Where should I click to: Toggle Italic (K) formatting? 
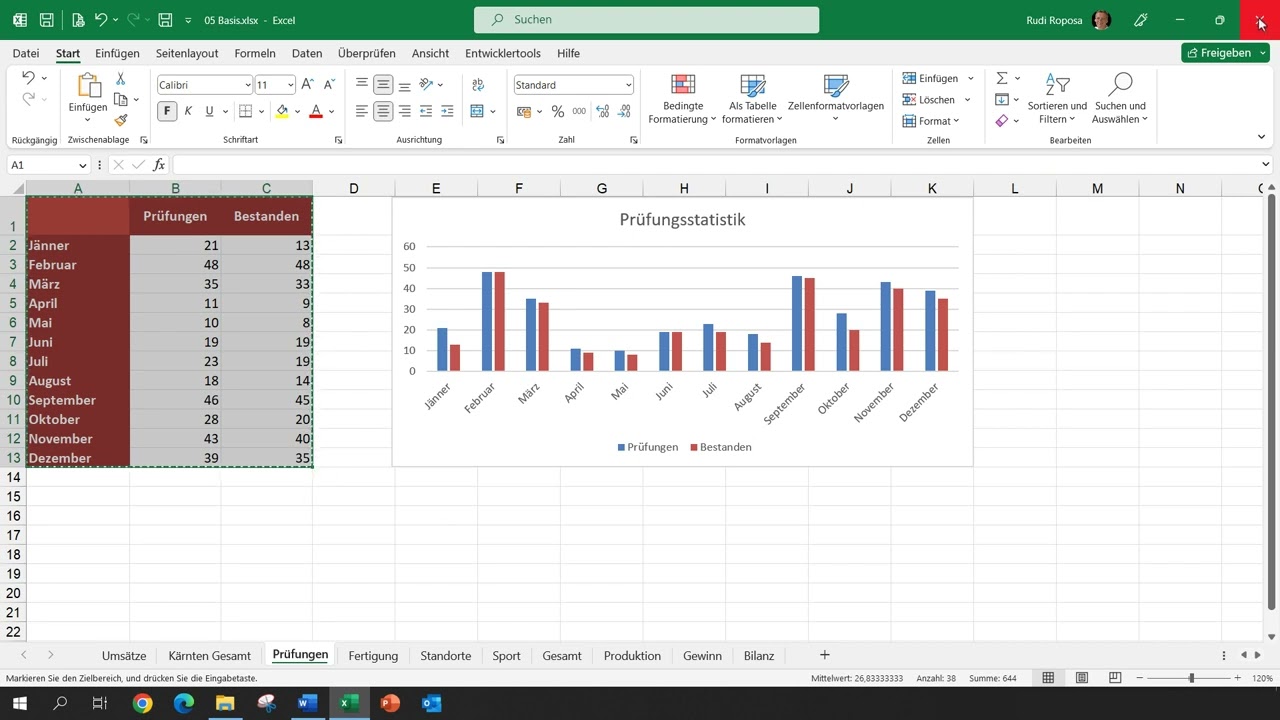(188, 111)
